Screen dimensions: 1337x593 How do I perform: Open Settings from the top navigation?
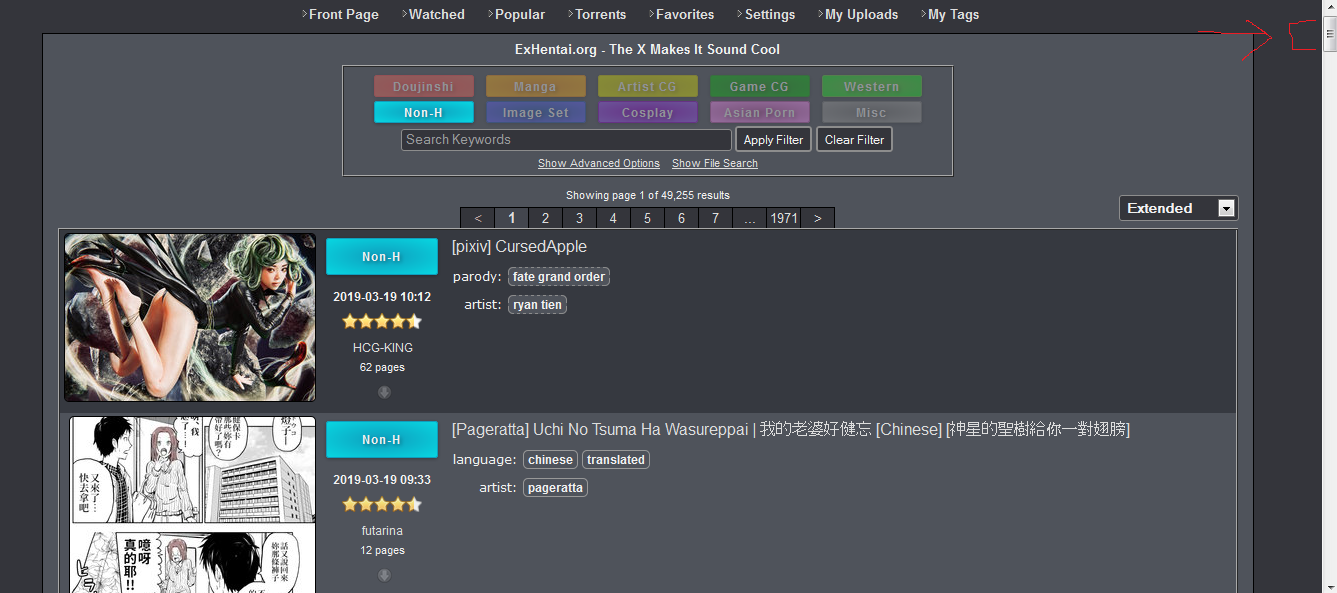click(x=769, y=15)
